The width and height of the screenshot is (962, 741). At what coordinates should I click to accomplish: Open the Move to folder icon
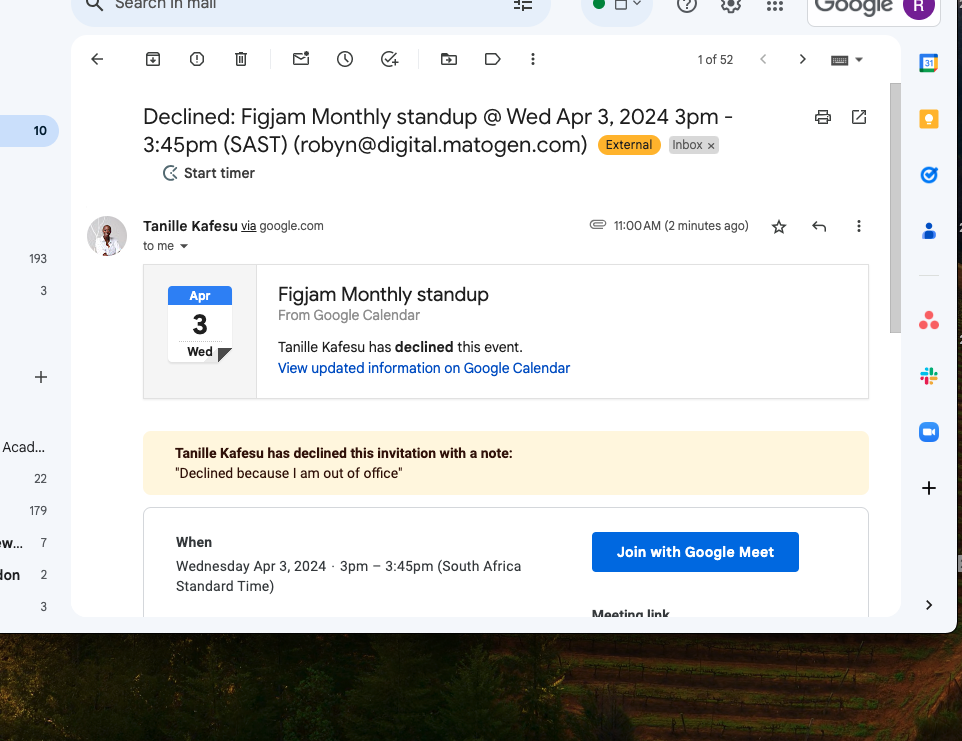pyautogui.click(x=449, y=60)
